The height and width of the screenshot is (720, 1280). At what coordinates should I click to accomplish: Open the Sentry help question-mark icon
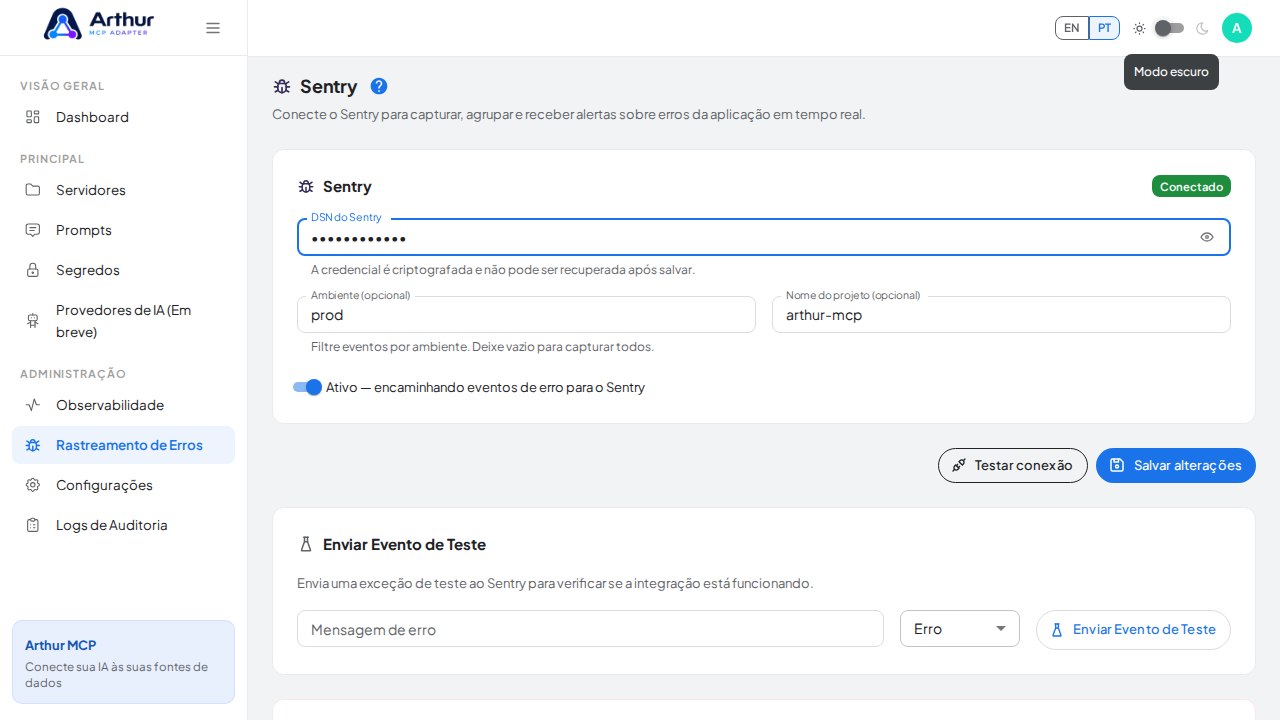click(379, 86)
